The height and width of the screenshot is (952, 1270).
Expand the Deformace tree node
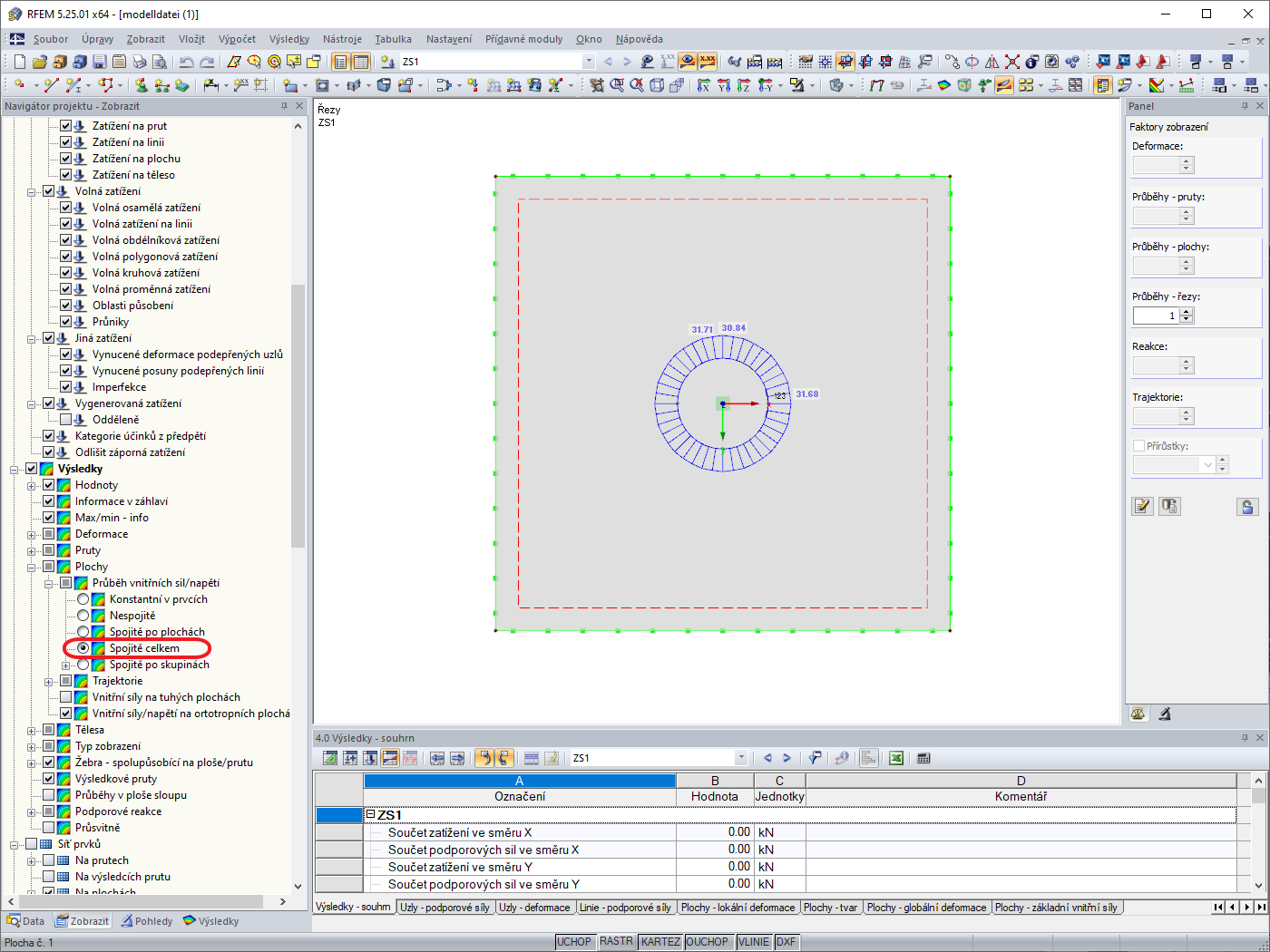[32, 534]
